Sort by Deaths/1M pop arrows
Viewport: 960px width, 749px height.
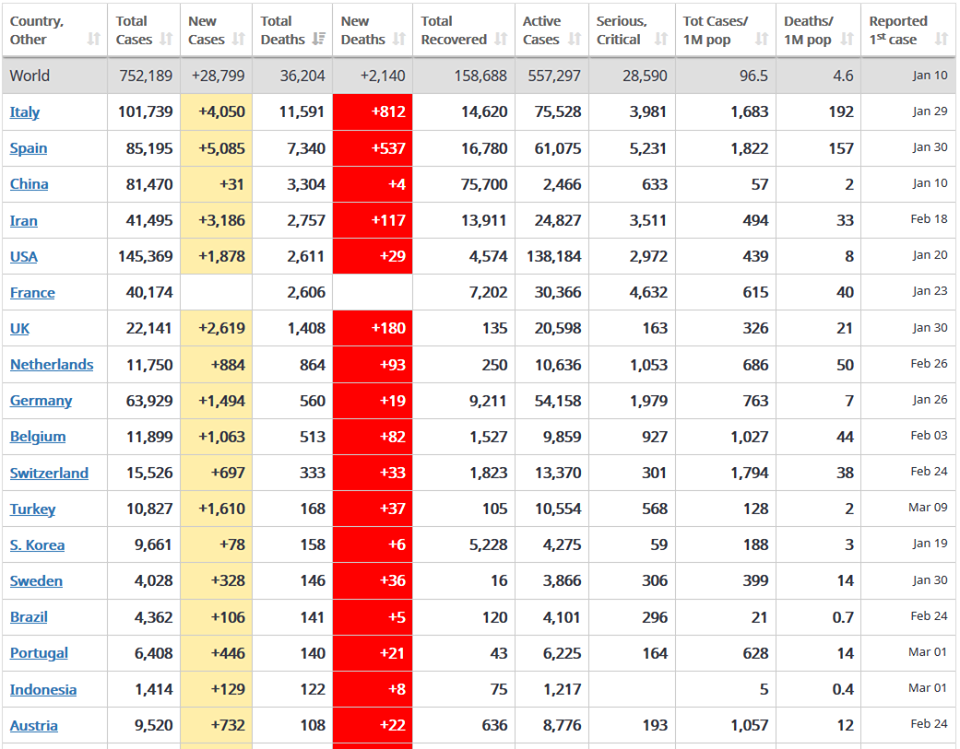click(x=847, y=39)
